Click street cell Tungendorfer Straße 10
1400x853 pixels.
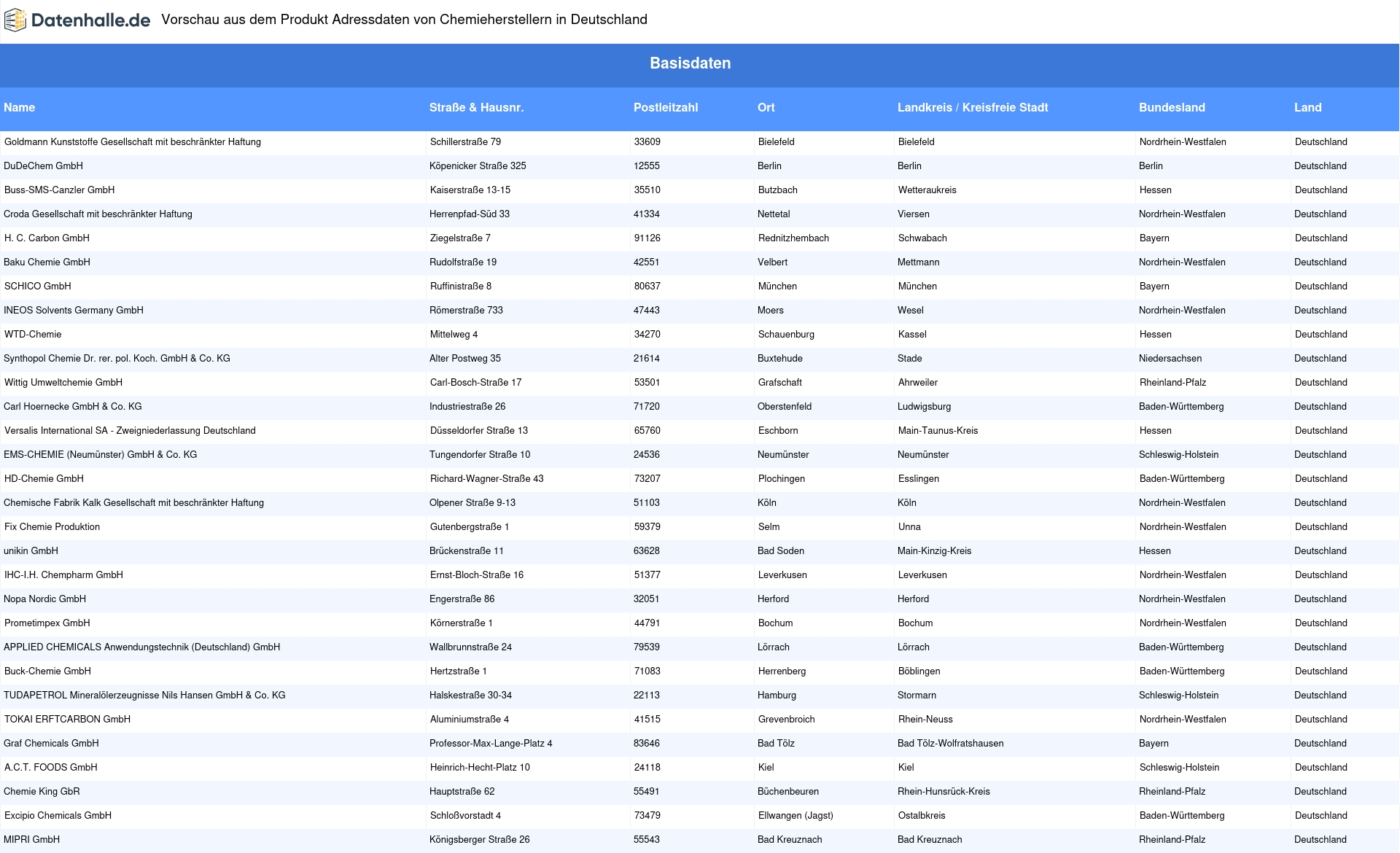[x=480, y=455]
